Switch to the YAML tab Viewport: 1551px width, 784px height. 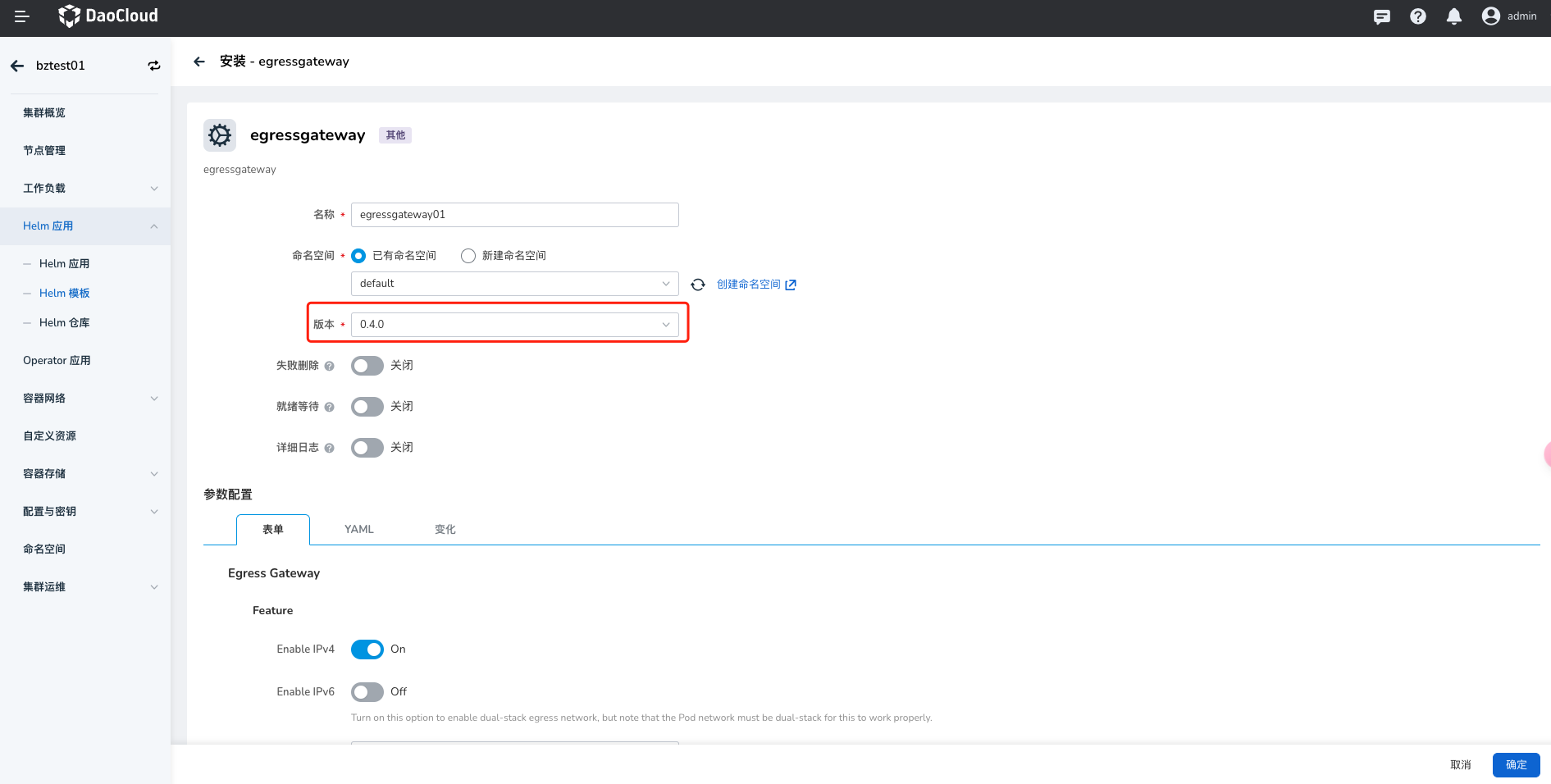[x=359, y=530]
